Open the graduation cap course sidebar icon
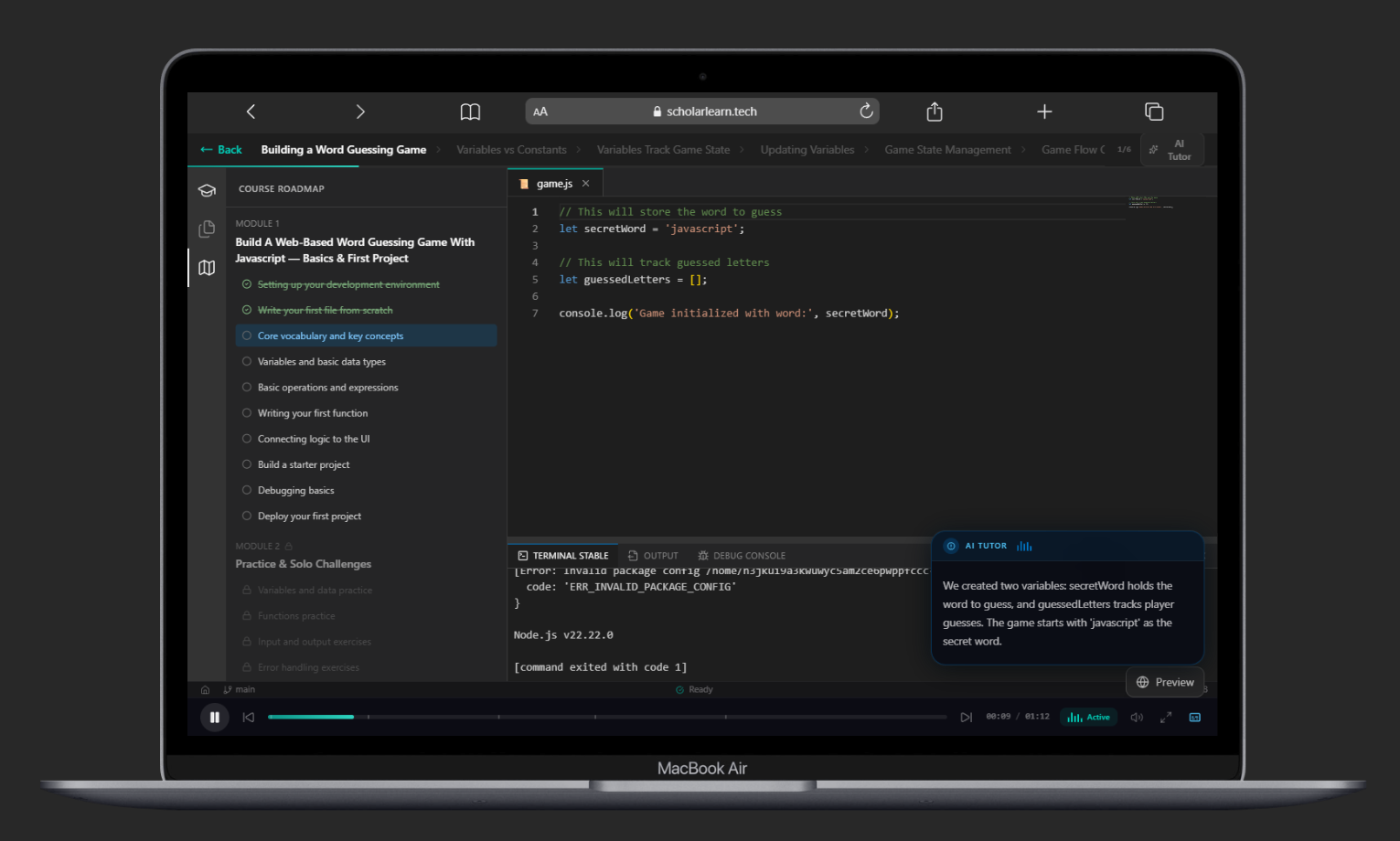Viewport: 1400px width, 841px height. click(207, 190)
